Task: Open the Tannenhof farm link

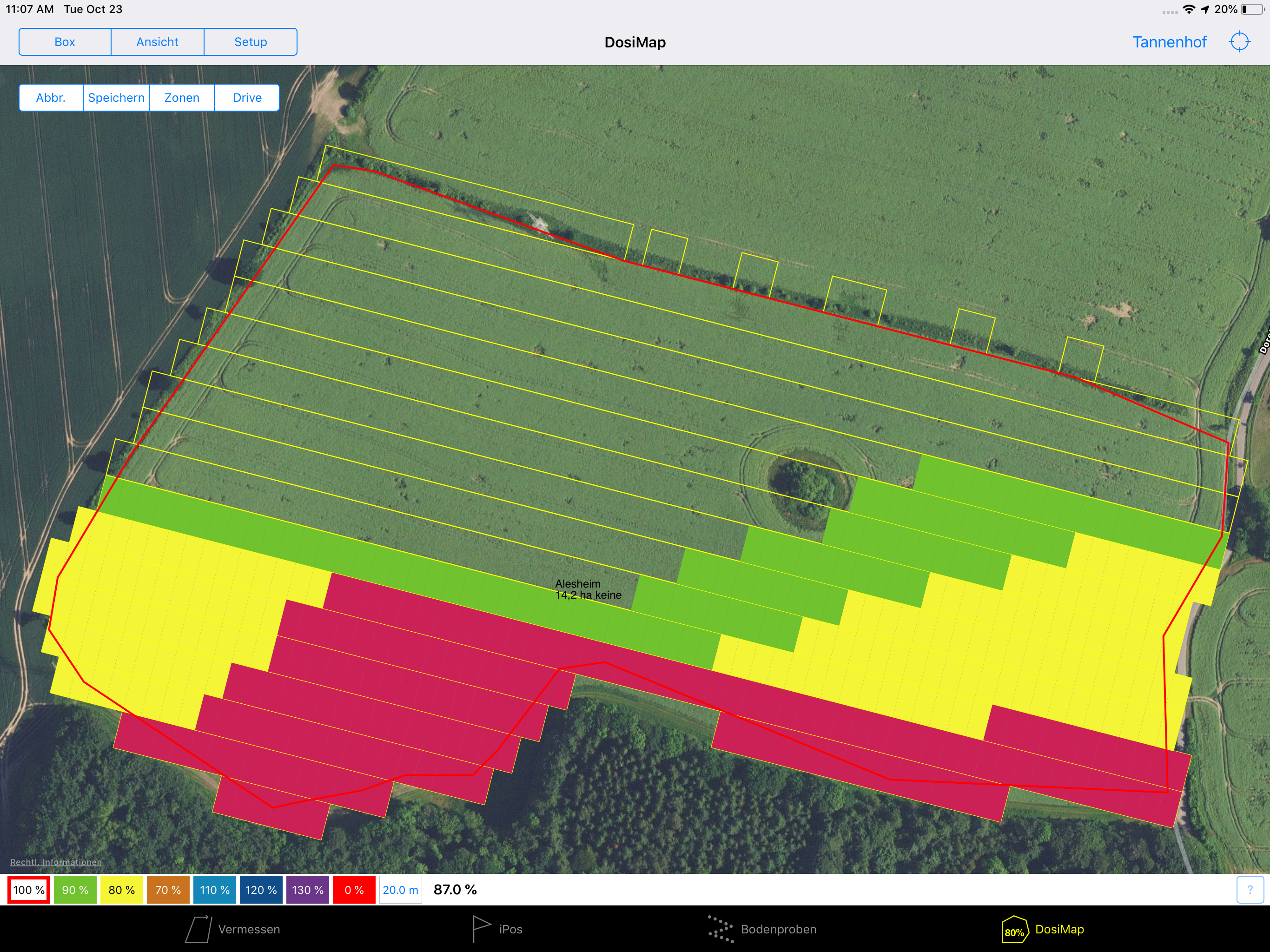Action: coord(1169,42)
